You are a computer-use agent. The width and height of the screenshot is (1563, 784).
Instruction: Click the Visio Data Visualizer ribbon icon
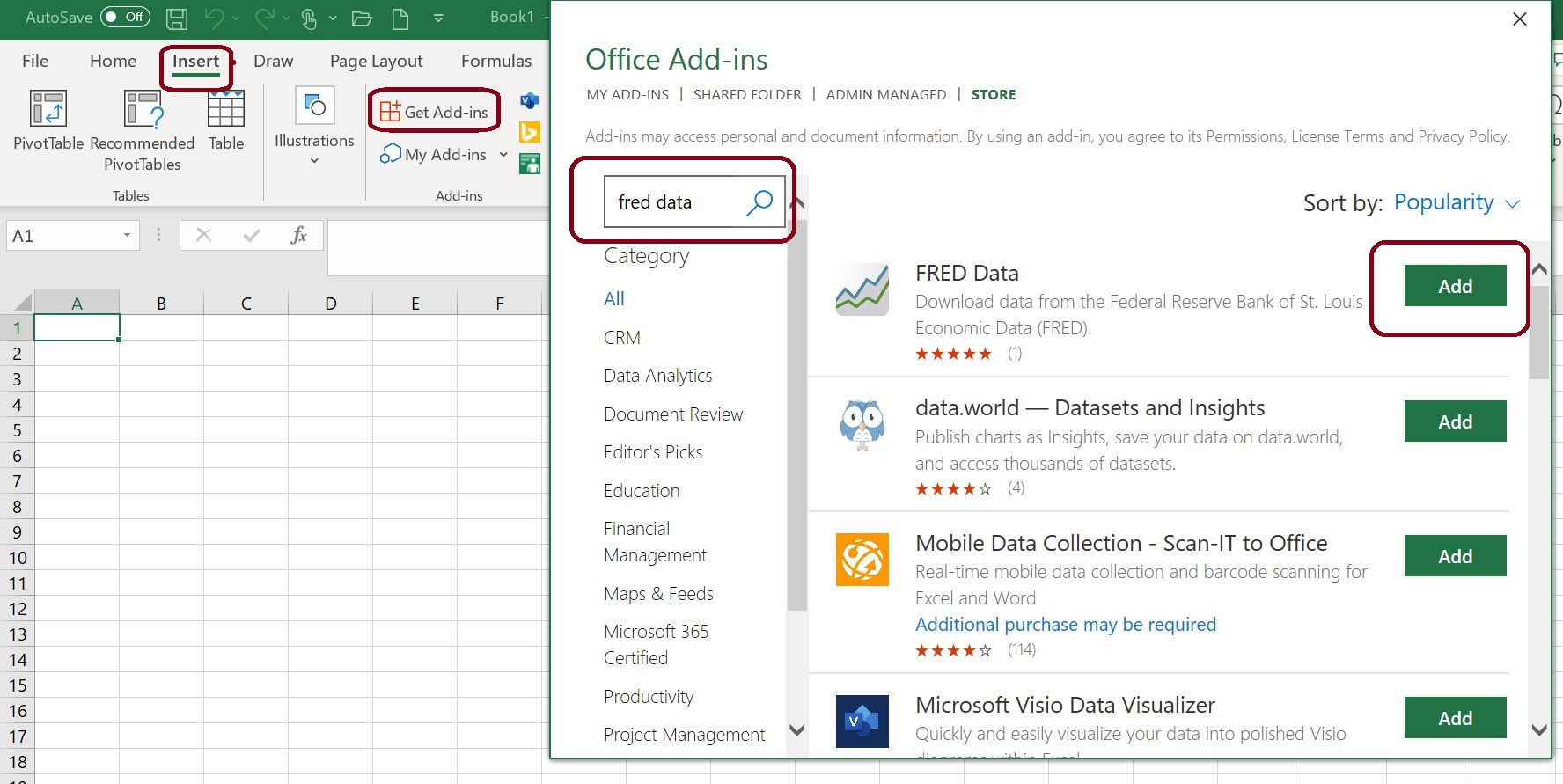click(x=530, y=100)
